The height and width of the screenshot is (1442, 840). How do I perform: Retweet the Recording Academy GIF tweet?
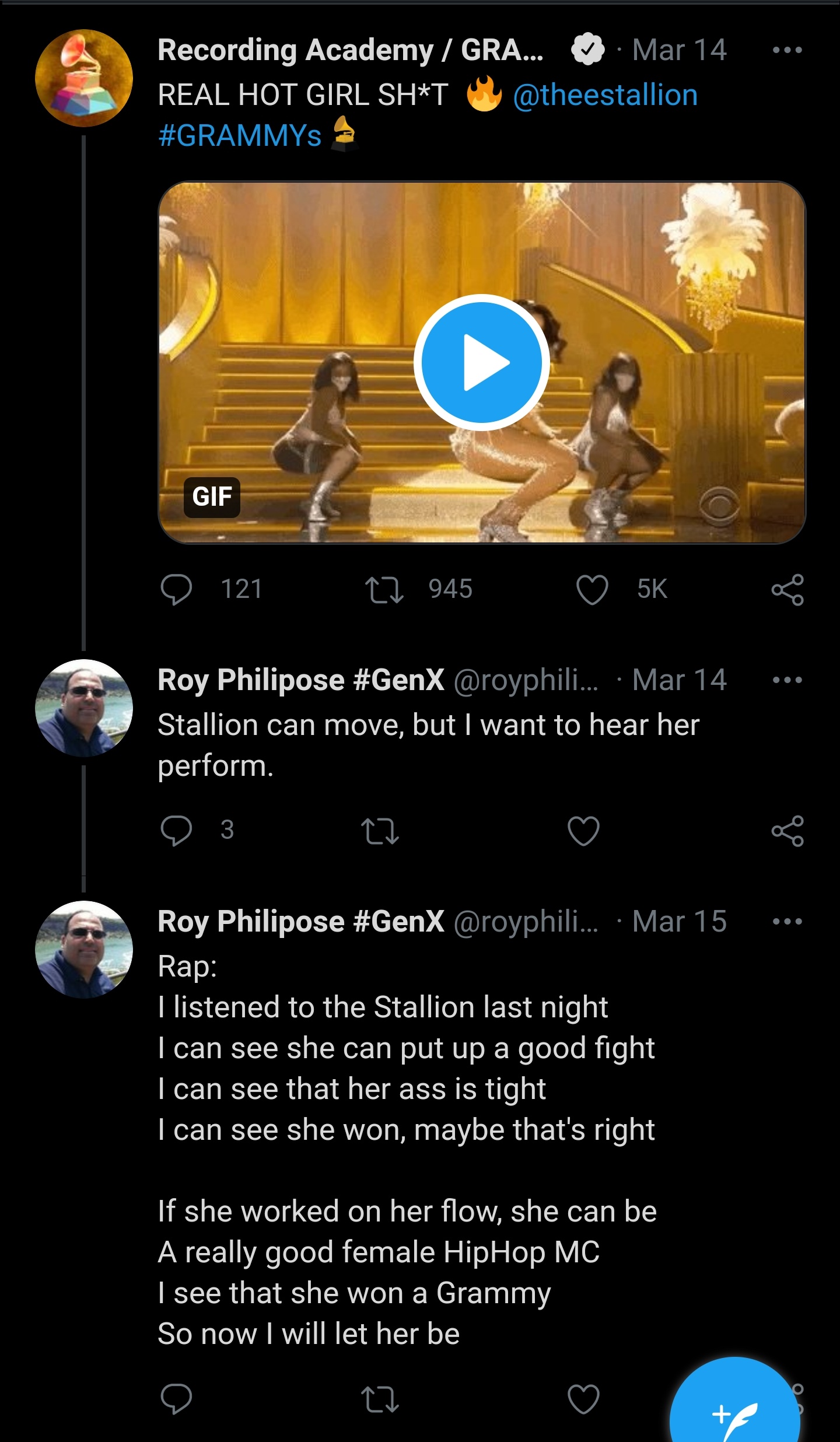pyautogui.click(x=383, y=590)
